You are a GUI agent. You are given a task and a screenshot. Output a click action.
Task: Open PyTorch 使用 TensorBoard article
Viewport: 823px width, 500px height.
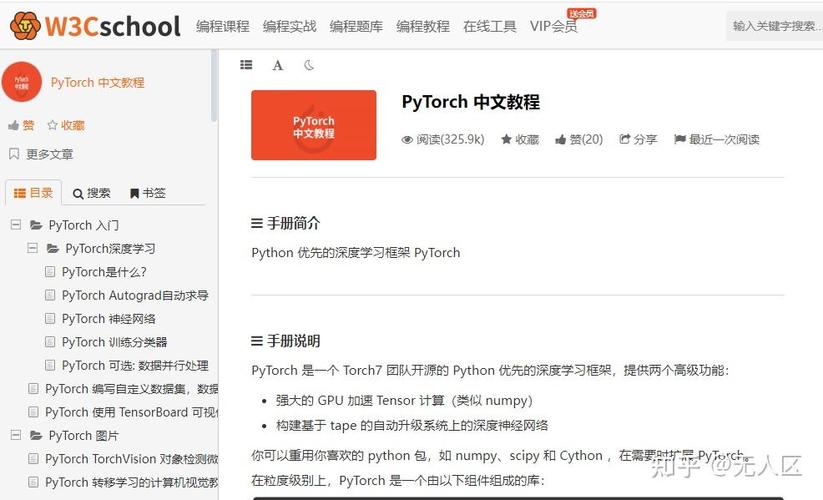[131, 412]
